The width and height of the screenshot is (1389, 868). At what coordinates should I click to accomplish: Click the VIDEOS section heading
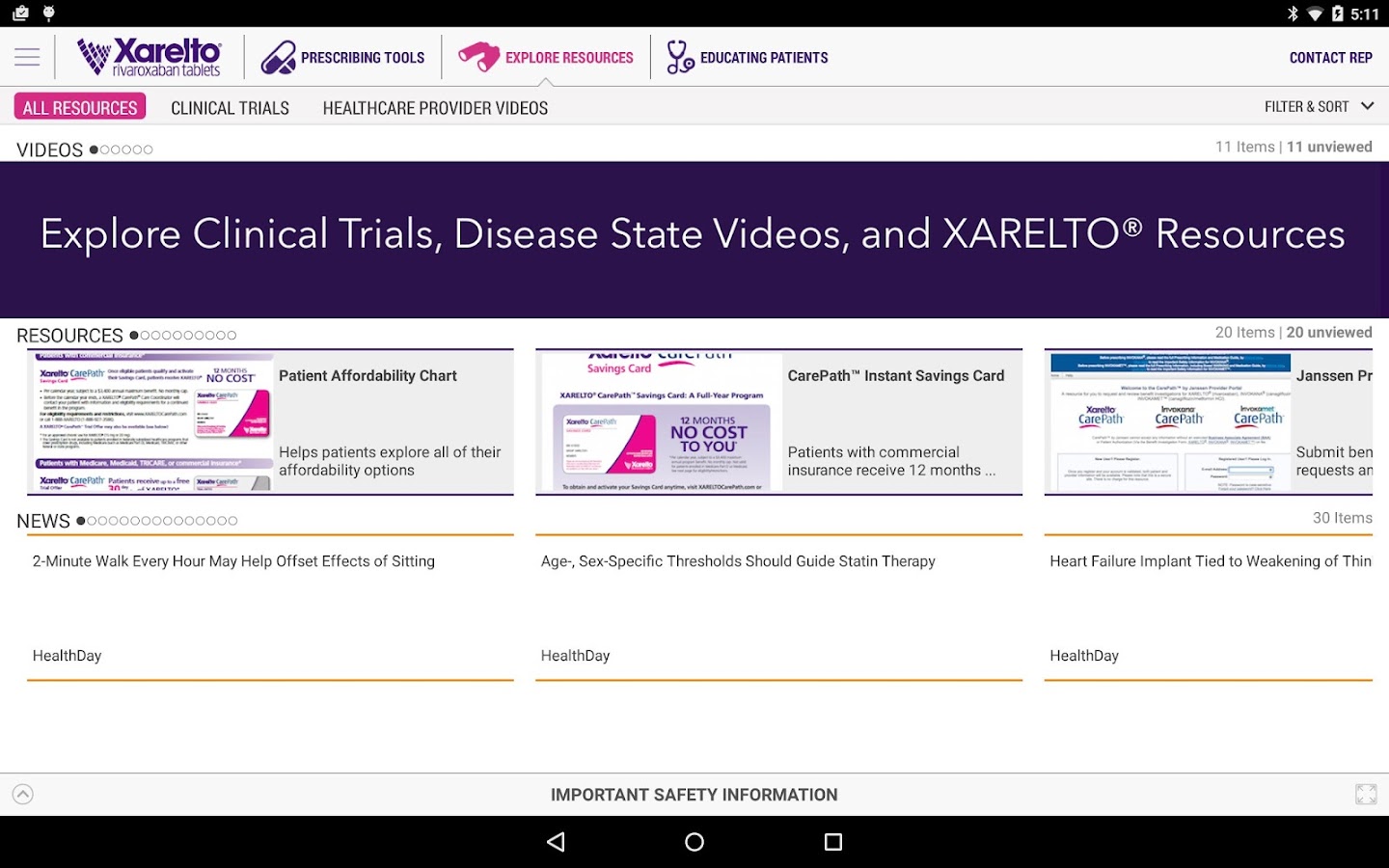tap(50, 149)
